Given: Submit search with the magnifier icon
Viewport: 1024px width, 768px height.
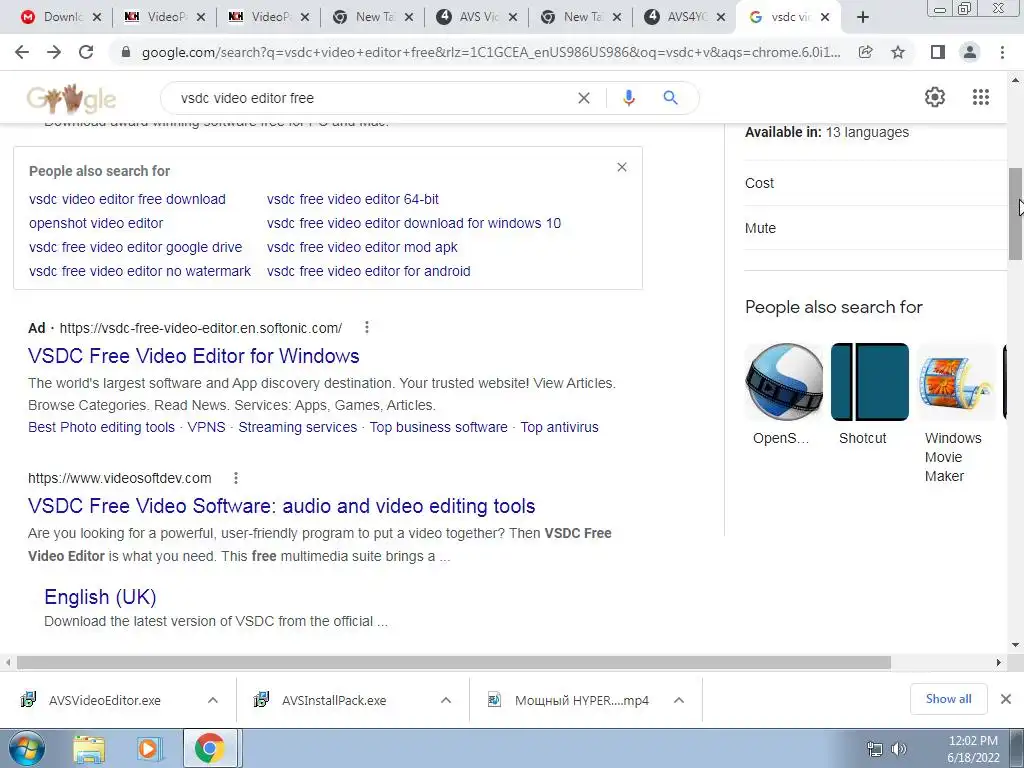Looking at the screenshot, I should pos(670,98).
